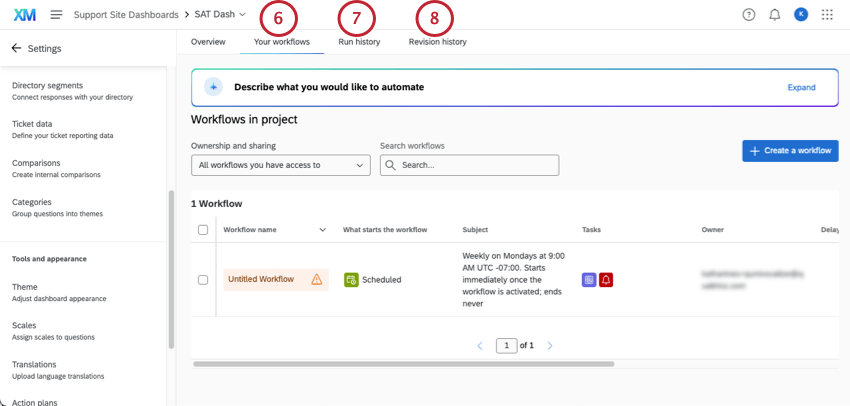Viewport: 850px width, 406px height.
Task: Tick the select-all workflows header checkbox
Action: point(203,230)
